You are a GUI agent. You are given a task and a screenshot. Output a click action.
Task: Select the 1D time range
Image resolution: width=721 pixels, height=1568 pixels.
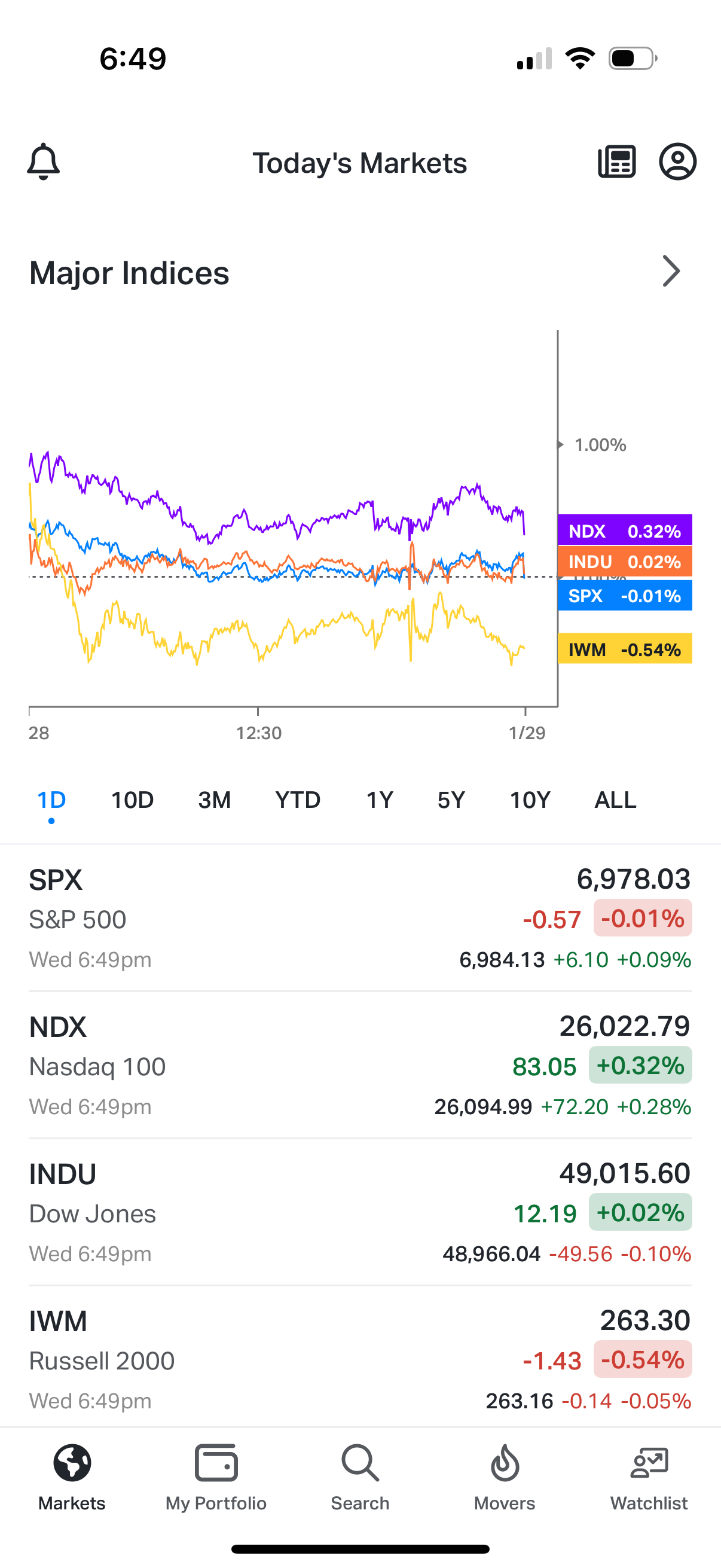pos(52,800)
